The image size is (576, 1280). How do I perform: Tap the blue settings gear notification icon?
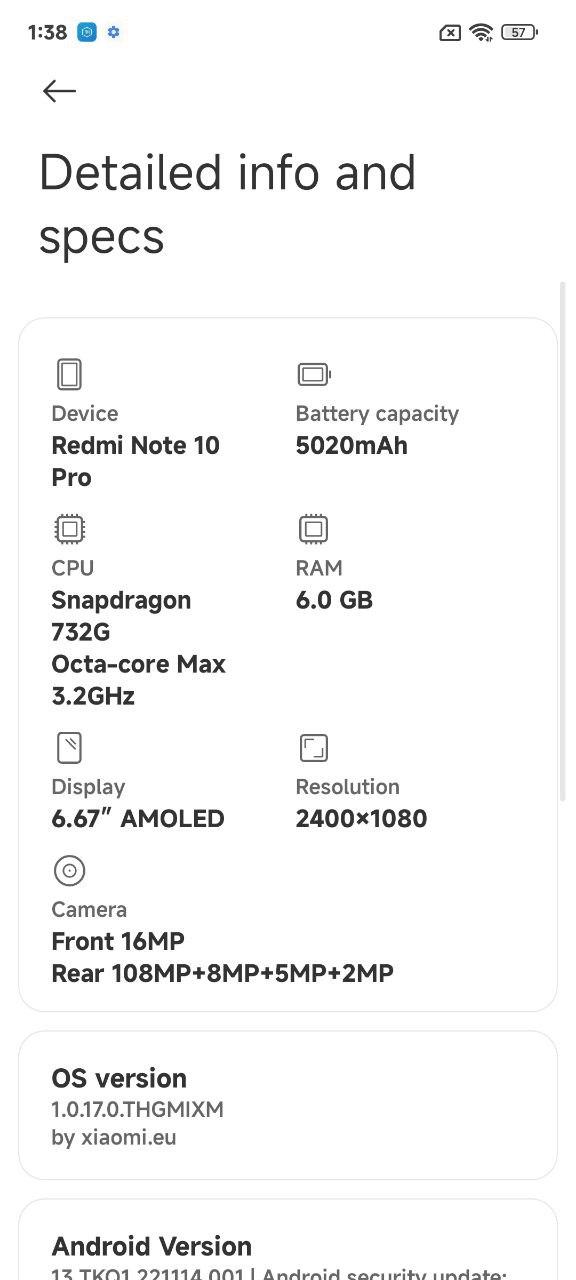113,32
